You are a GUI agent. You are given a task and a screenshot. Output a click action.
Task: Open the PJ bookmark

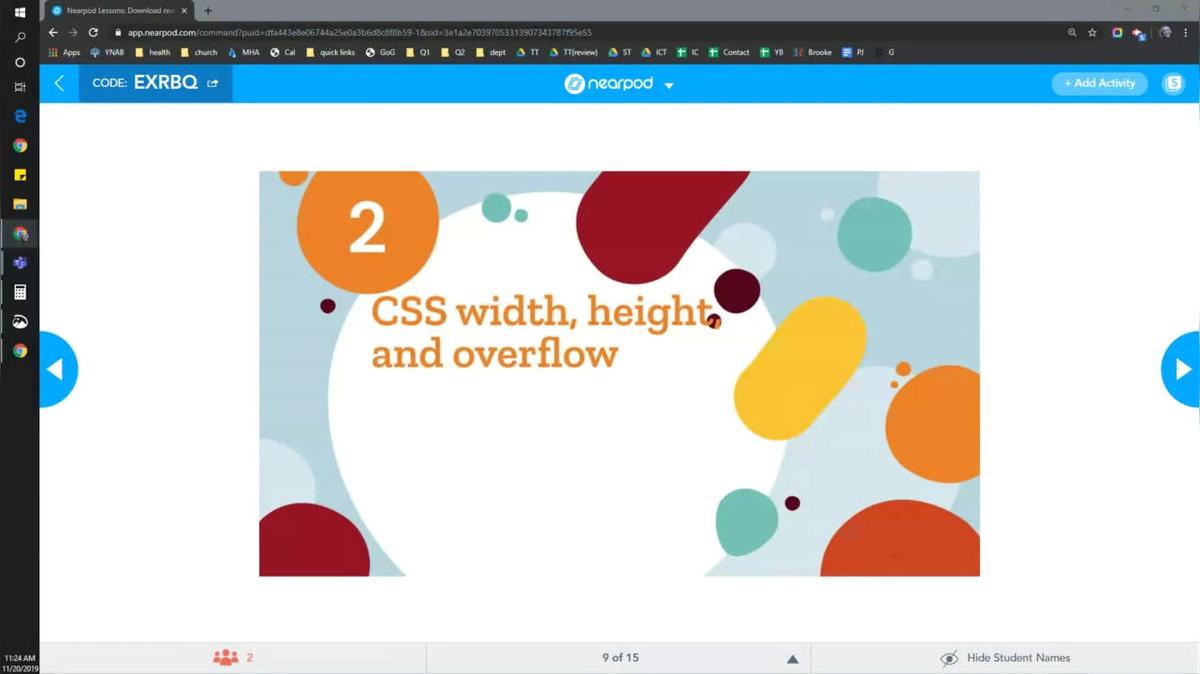point(853,52)
